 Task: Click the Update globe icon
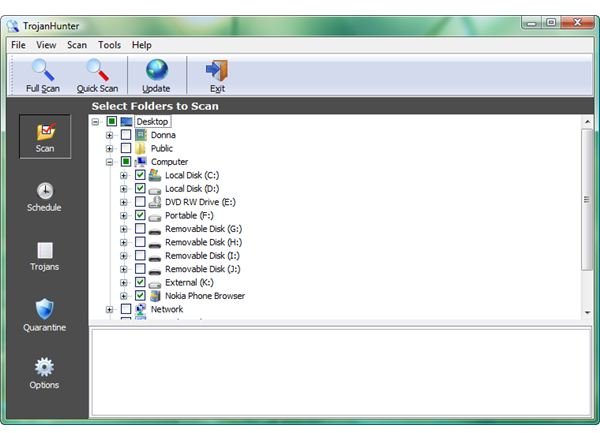click(157, 70)
